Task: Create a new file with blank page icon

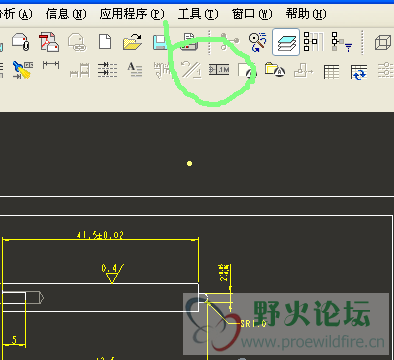Action: 105,42
